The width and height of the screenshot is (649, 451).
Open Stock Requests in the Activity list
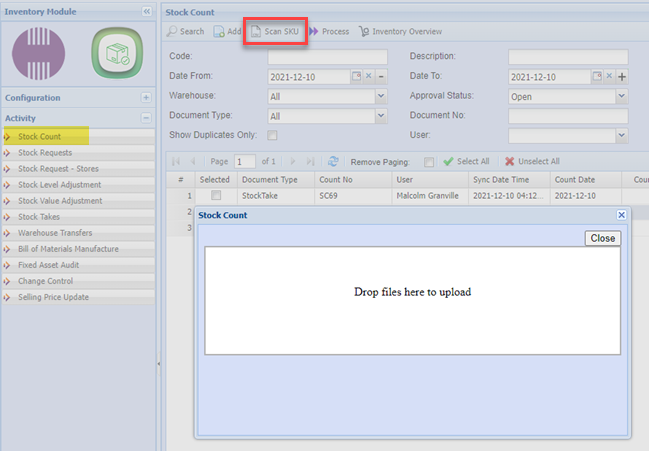click(x=45, y=153)
